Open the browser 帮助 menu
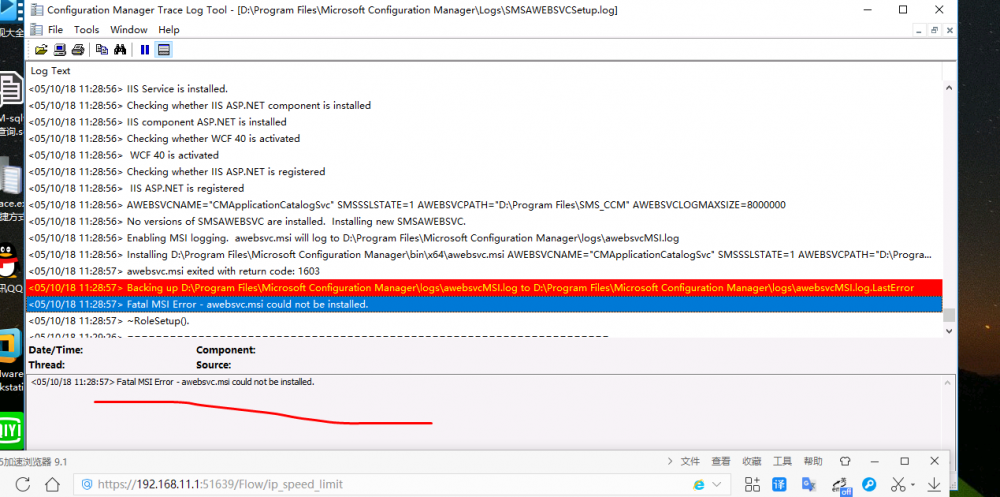This screenshot has height=497, width=1000. point(812,461)
